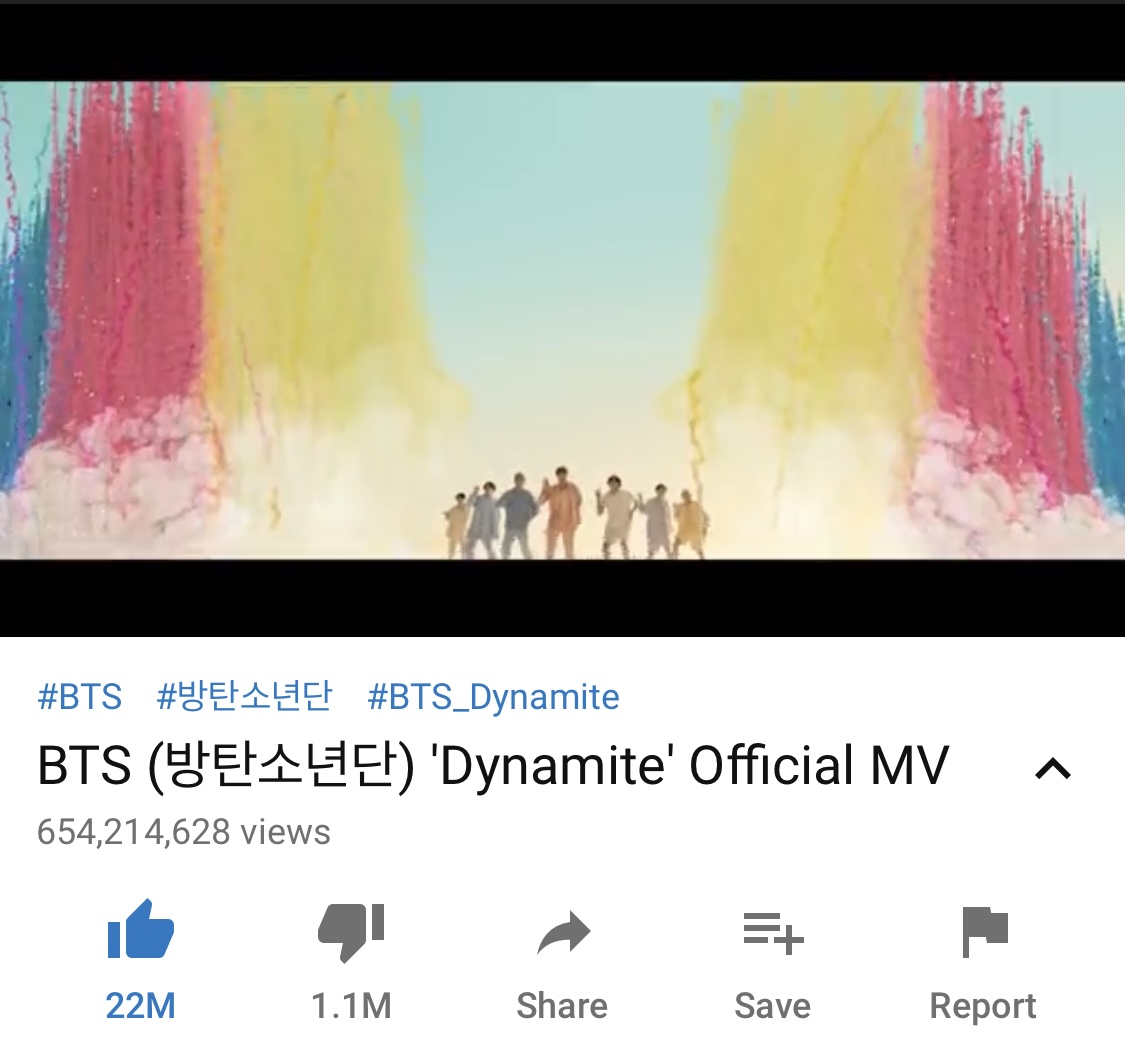Viewport: 1125px width, 1051px height.
Task: Open the #BTS_Dynamite hashtag link
Action: coord(494,697)
